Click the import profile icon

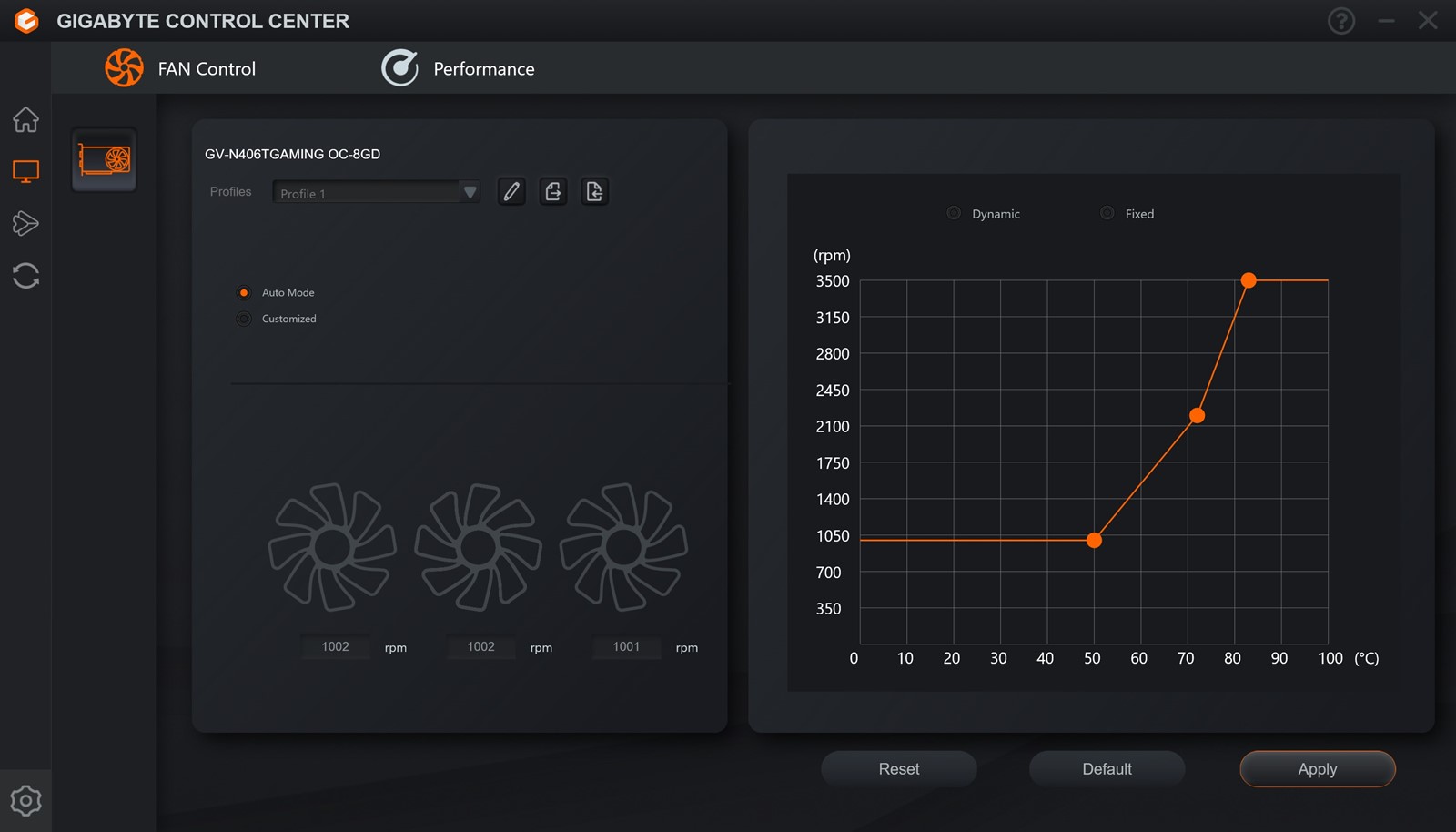(x=594, y=191)
